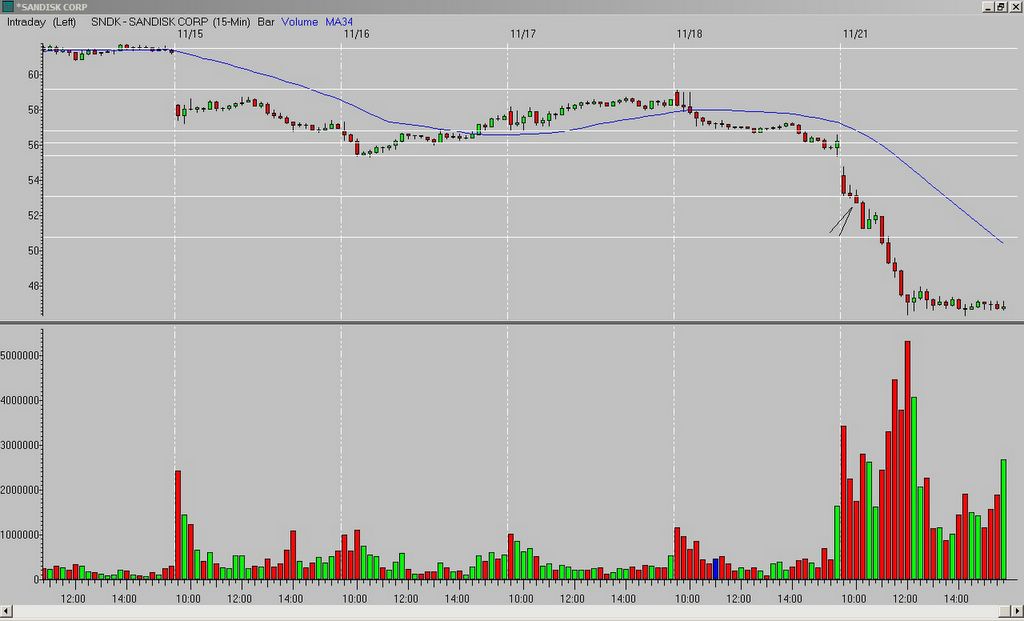This screenshot has width=1024, height=621.
Task: Click the single blue volume bar
Action: pos(715,569)
